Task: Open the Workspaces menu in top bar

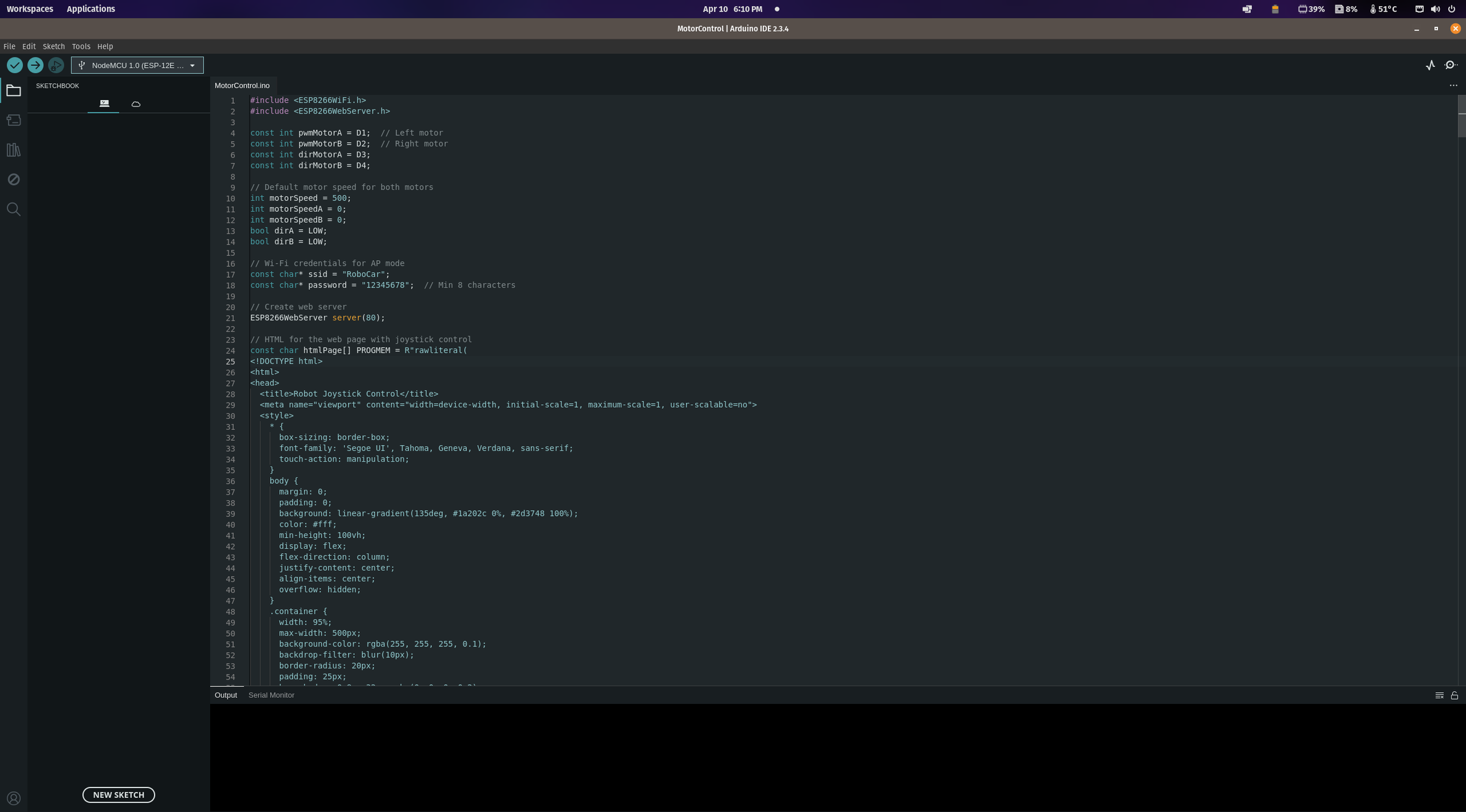Action: [29, 9]
